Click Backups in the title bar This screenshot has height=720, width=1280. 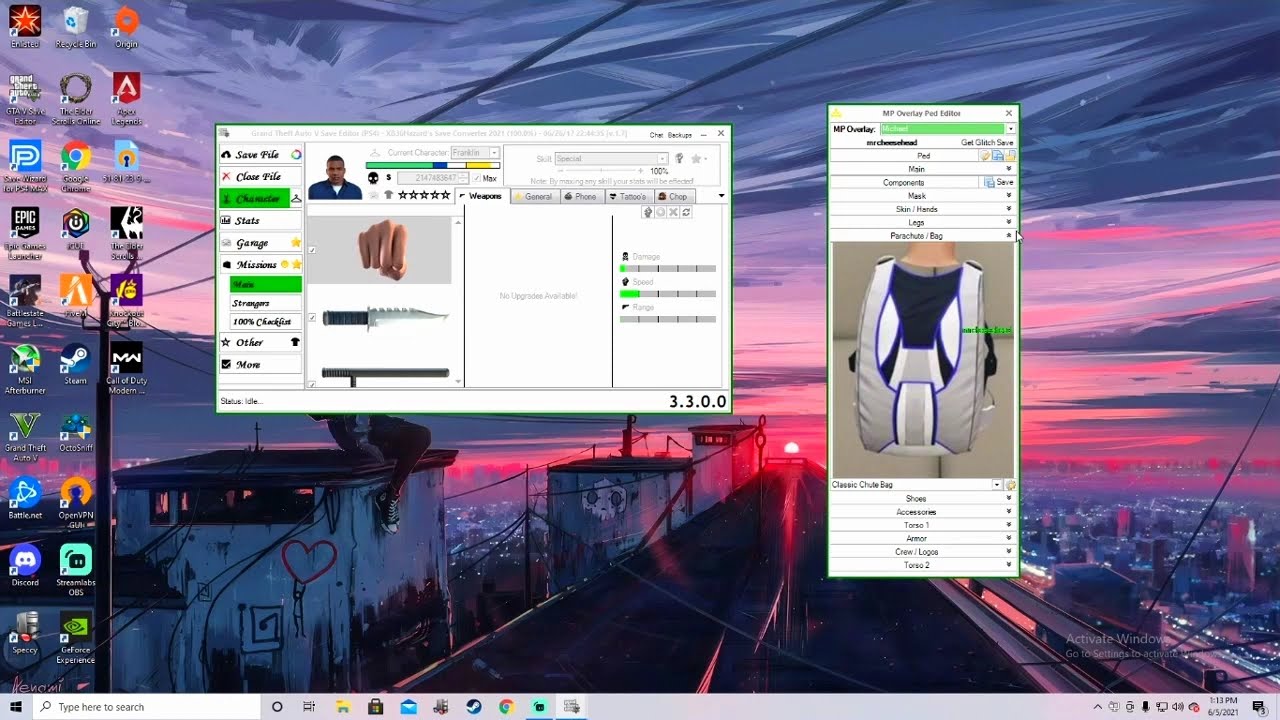coord(680,135)
